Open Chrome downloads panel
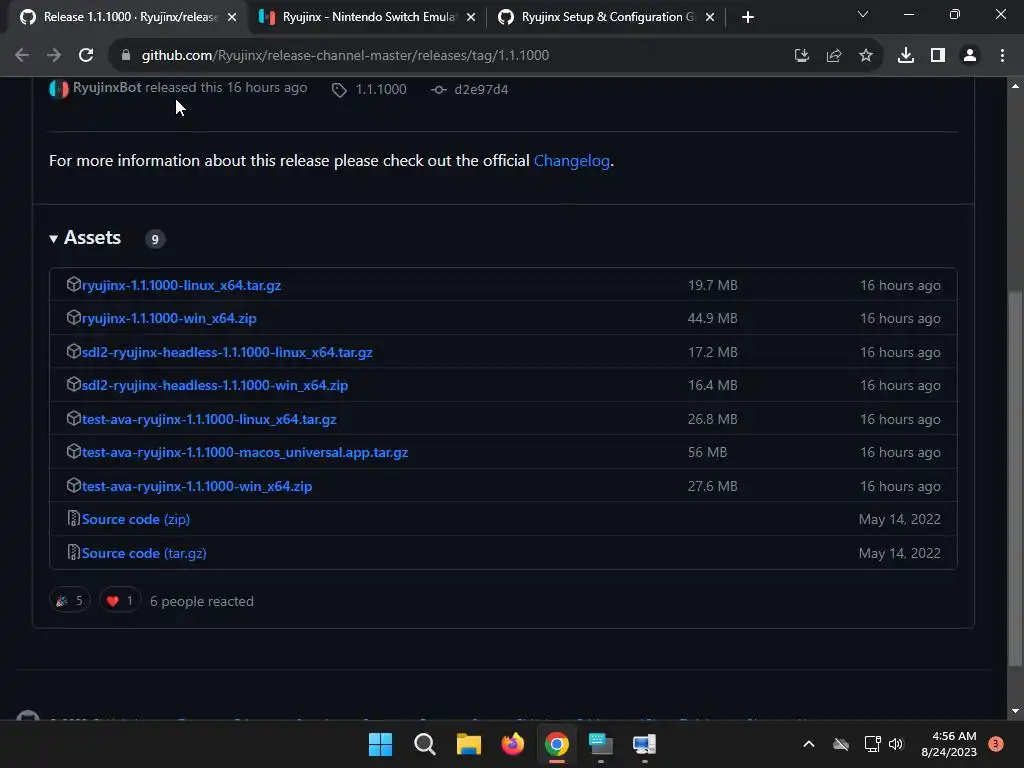The width and height of the screenshot is (1024, 768). [905, 56]
